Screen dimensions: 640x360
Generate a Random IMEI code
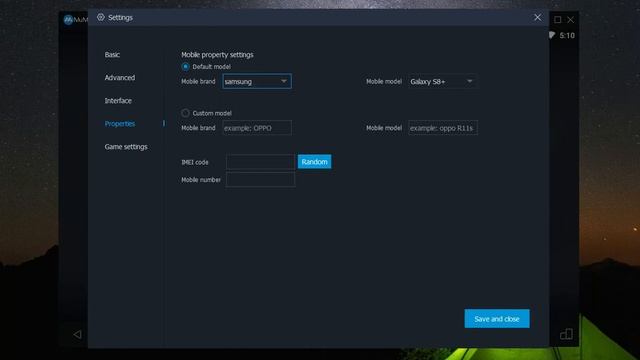click(314, 162)
